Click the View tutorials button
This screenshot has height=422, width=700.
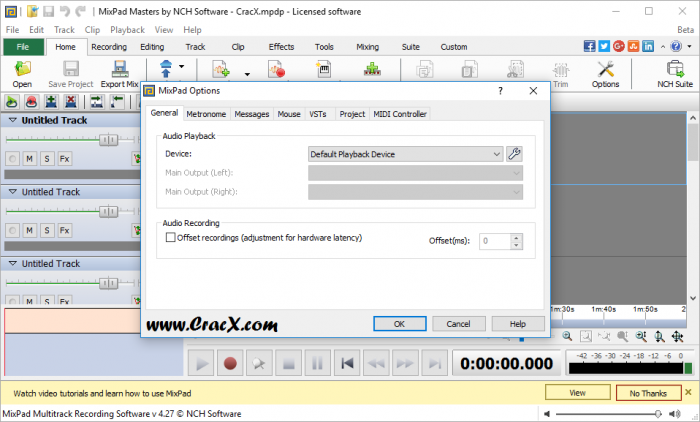pyautogui.click(x=578, y=393)
